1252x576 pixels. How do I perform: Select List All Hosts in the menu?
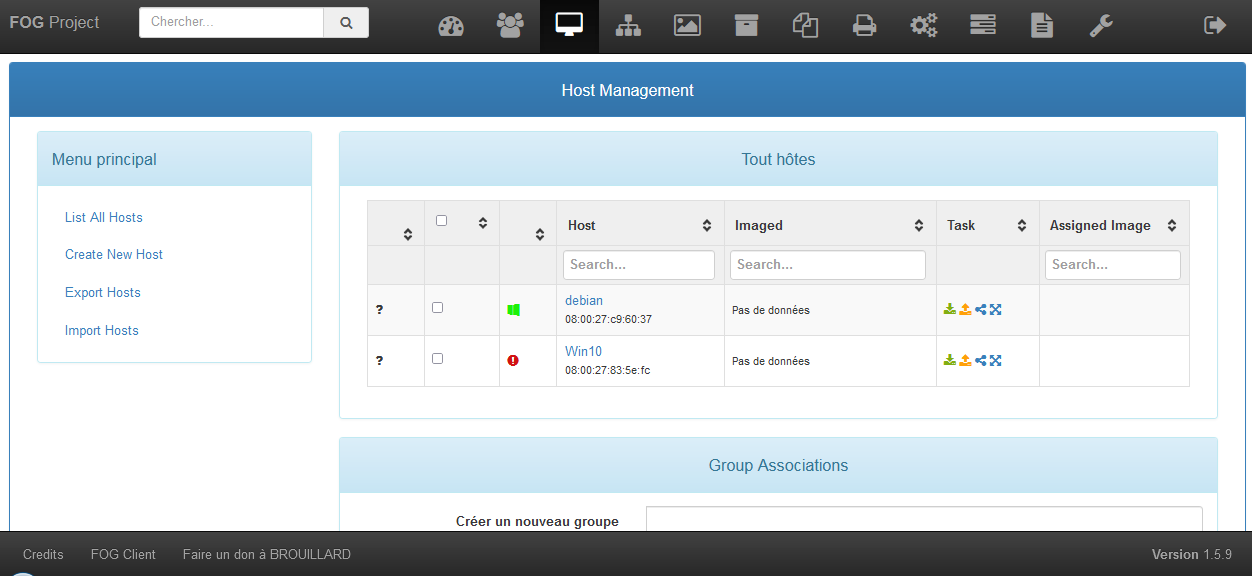104,217
